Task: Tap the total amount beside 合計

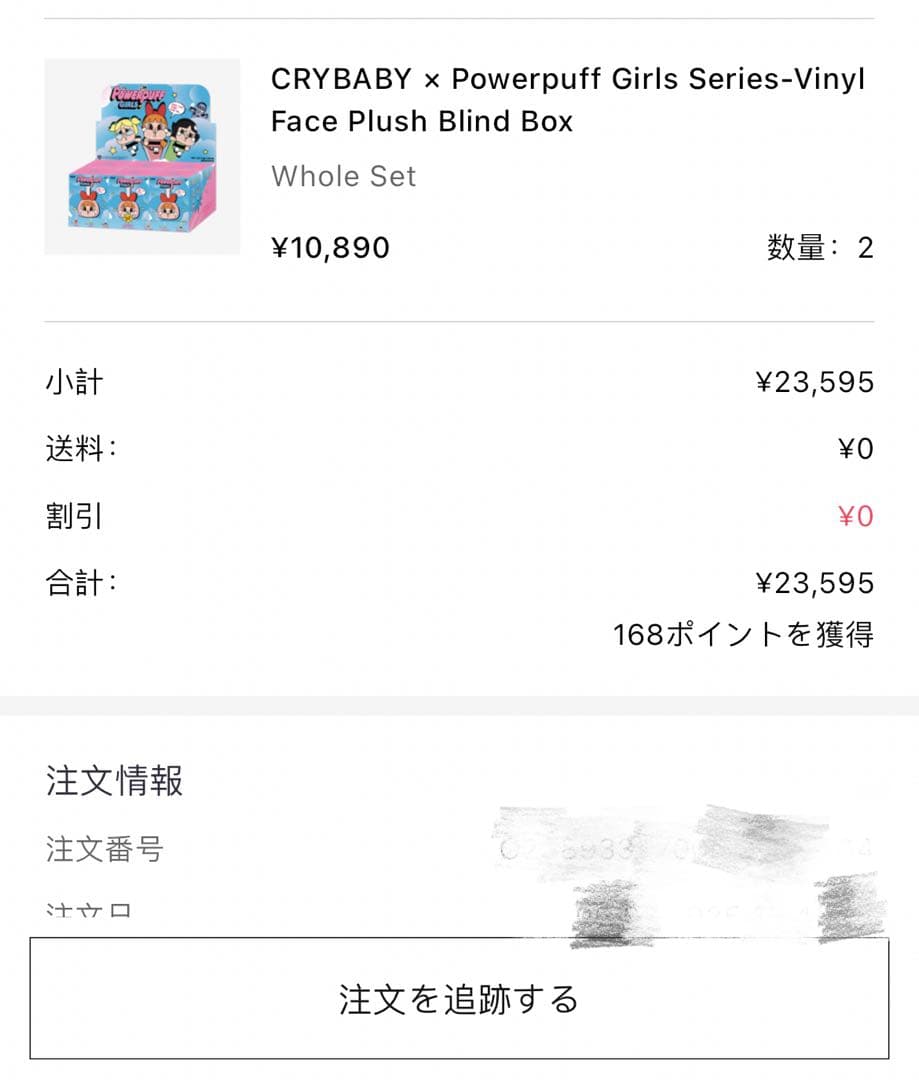Action: click(x=814, y=583)
